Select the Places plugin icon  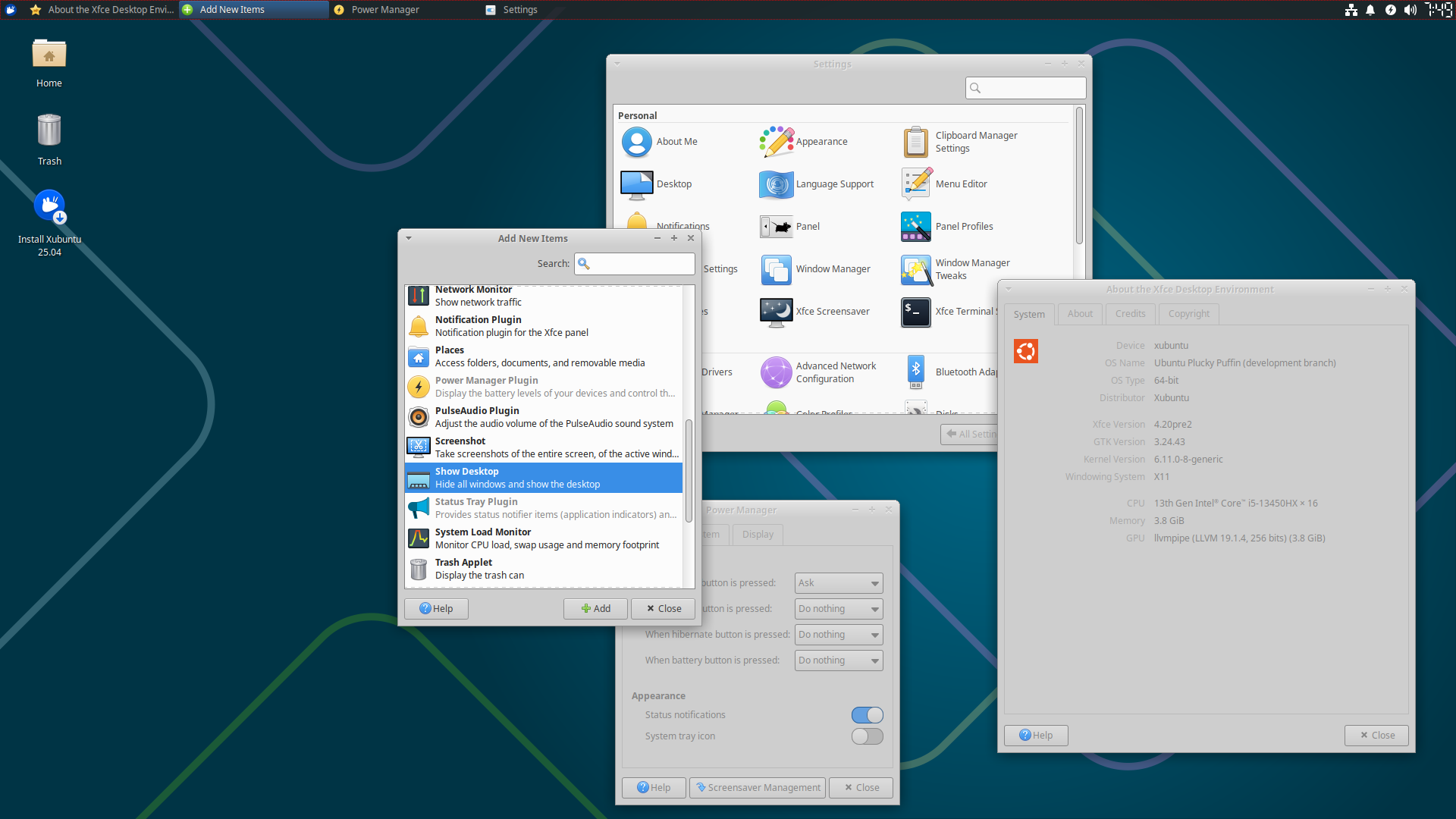[x=418, y=356]
